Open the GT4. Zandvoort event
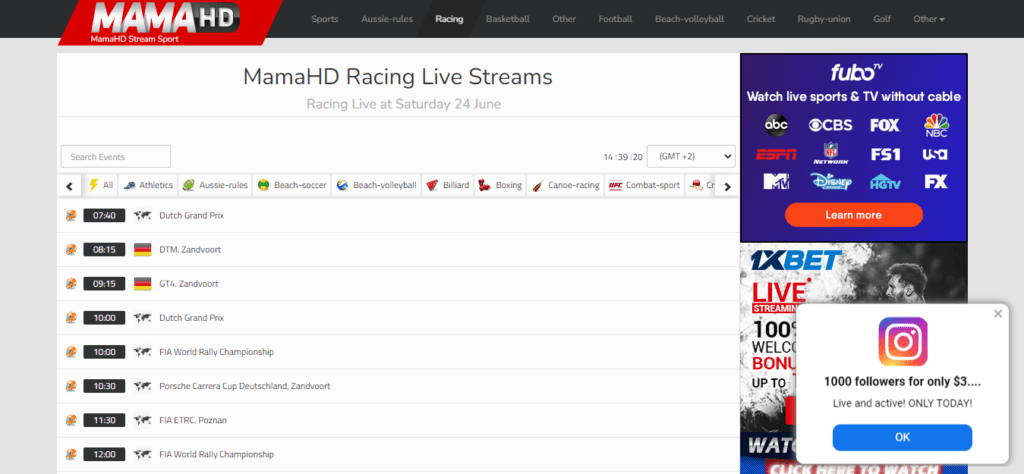This screenshot has width=1024, height=474. pyautogui.click(x=189, y=284)
